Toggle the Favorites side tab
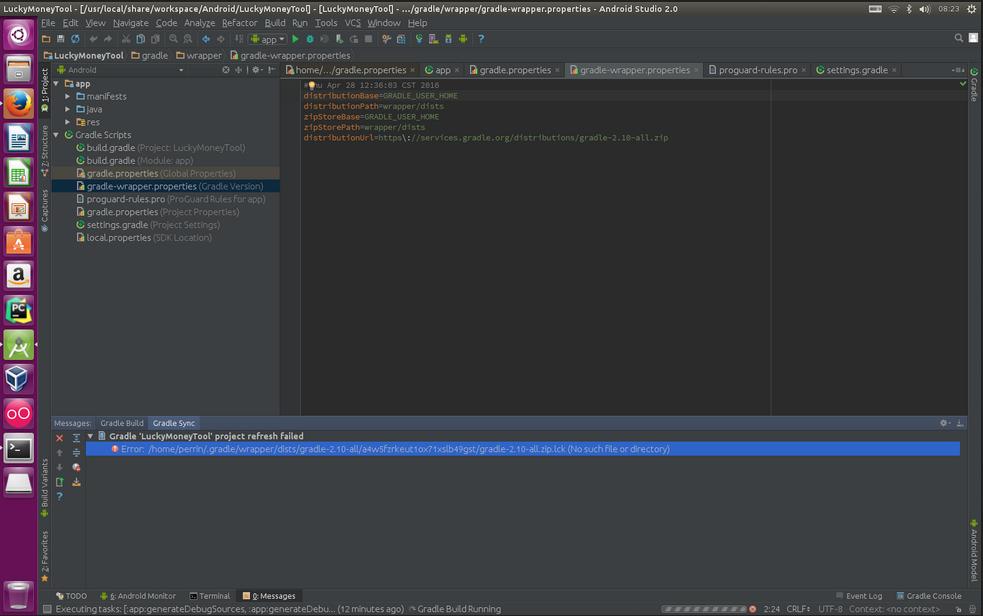 point(45,556)
